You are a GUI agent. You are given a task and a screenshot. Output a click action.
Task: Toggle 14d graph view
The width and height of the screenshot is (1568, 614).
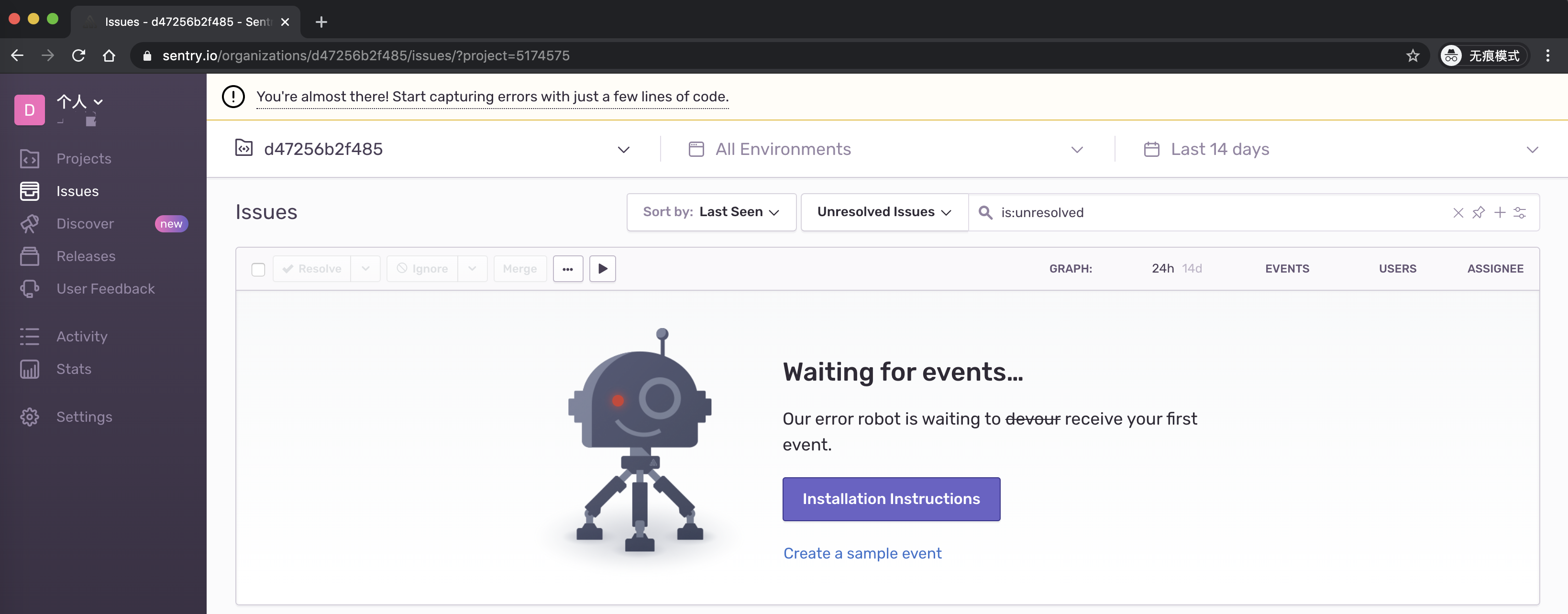[1192, 268]
